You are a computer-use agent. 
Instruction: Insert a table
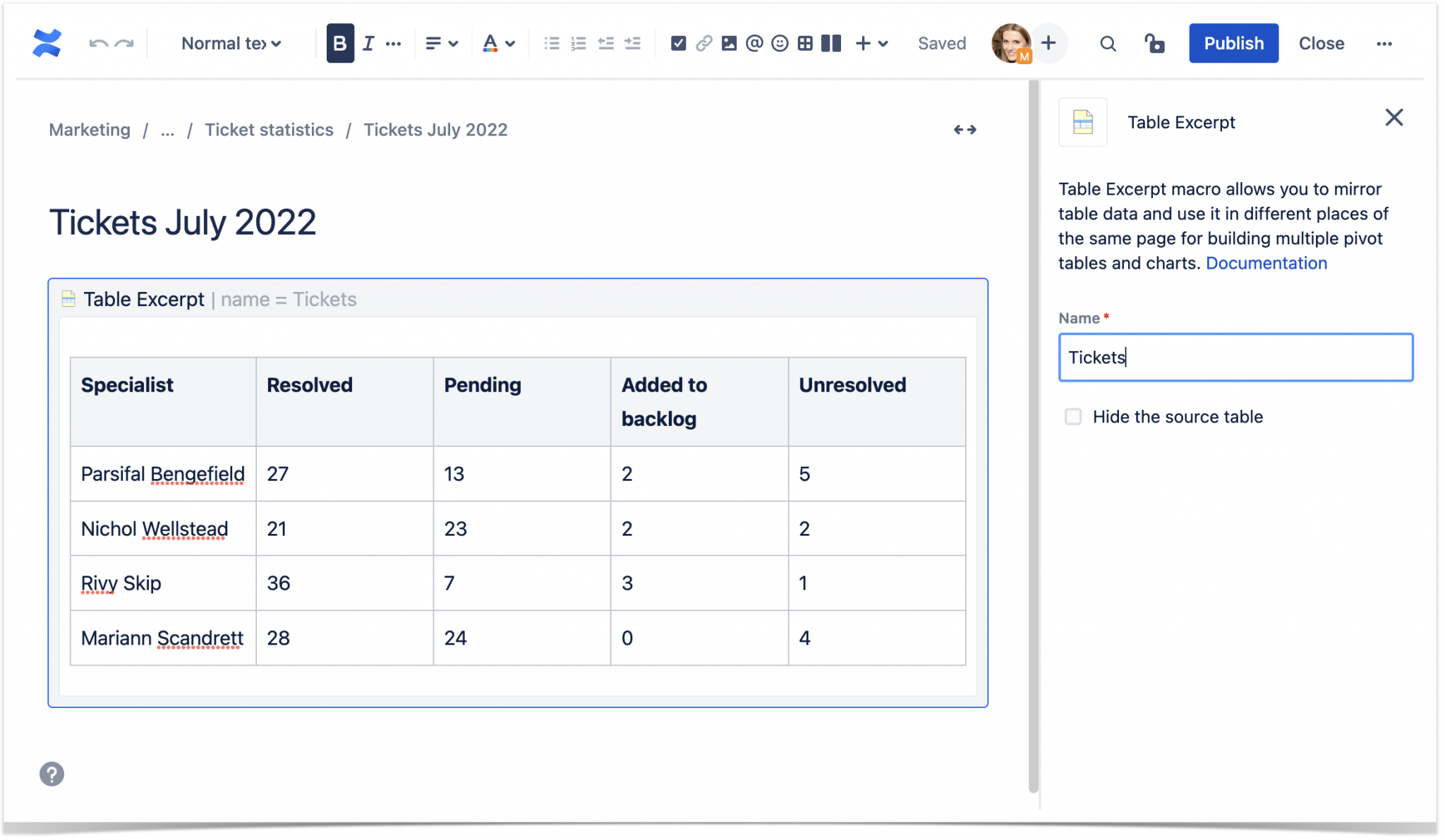coord(804,43)
